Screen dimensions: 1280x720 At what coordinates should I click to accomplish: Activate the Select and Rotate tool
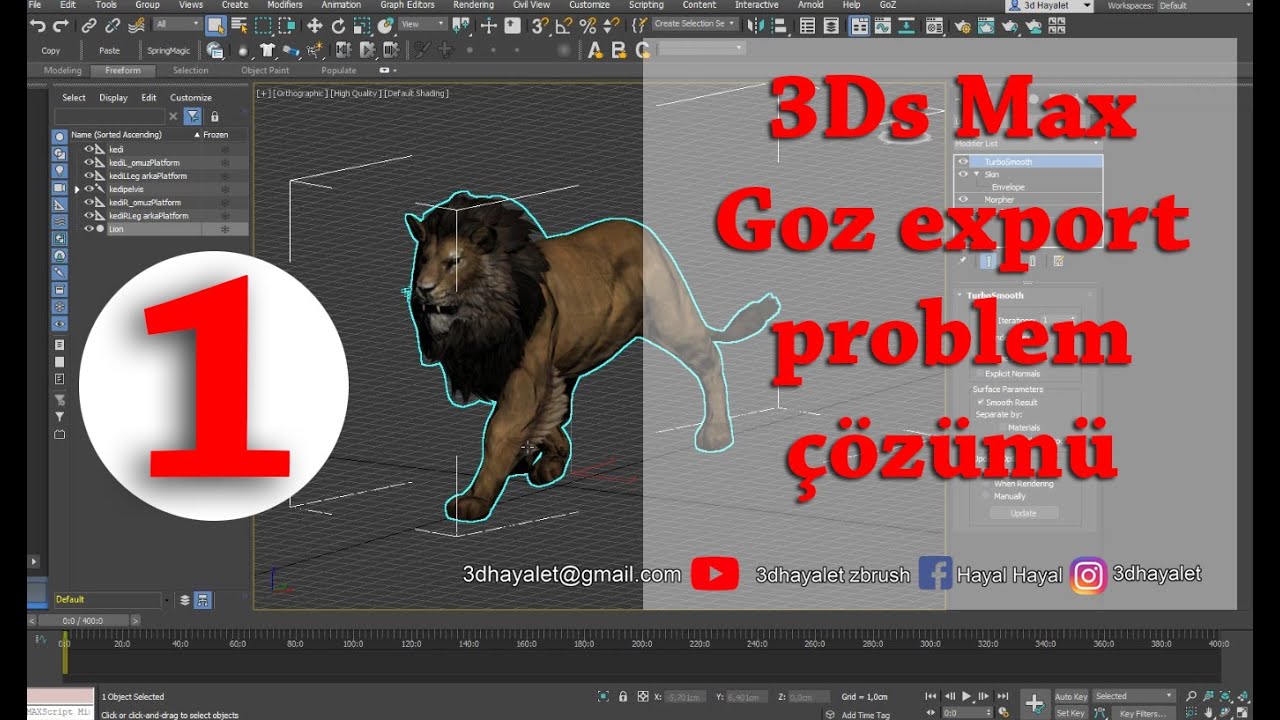(x=338, y=25)
